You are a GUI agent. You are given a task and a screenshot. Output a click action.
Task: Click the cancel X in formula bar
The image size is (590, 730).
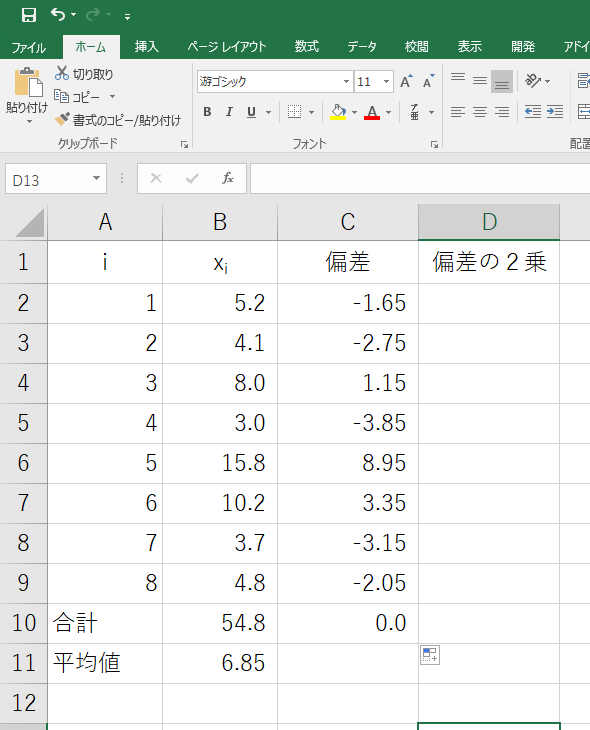coord(156,178)
